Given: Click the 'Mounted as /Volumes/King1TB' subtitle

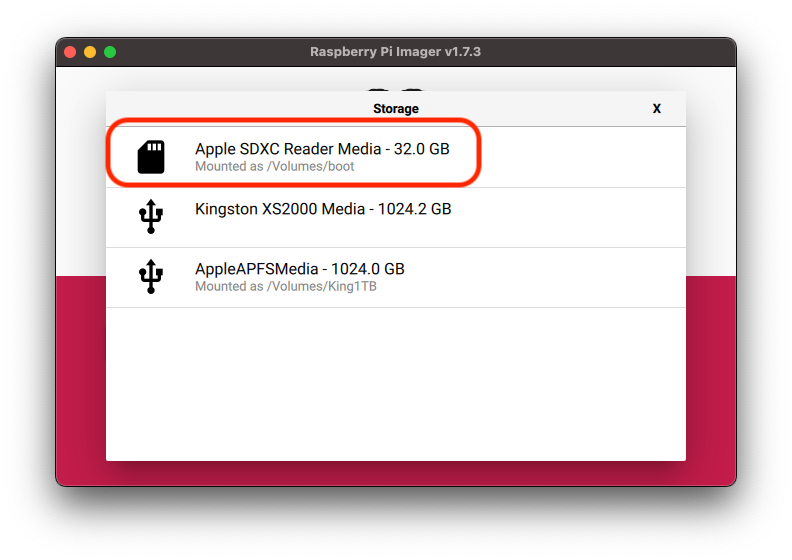Looking at the screenshot, I should tap(286, 287).
